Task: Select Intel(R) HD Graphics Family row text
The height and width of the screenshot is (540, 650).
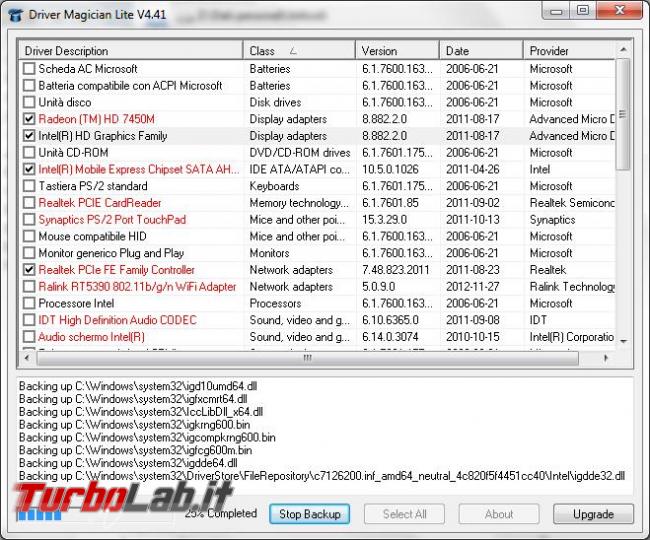Action: pos(103,136)
